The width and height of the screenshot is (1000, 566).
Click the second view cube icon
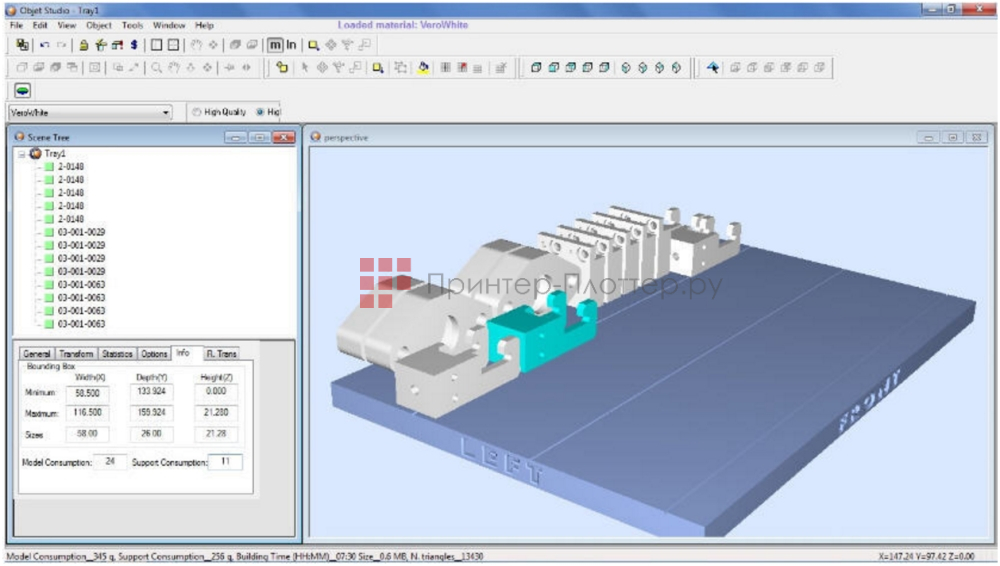click(554, 68)
